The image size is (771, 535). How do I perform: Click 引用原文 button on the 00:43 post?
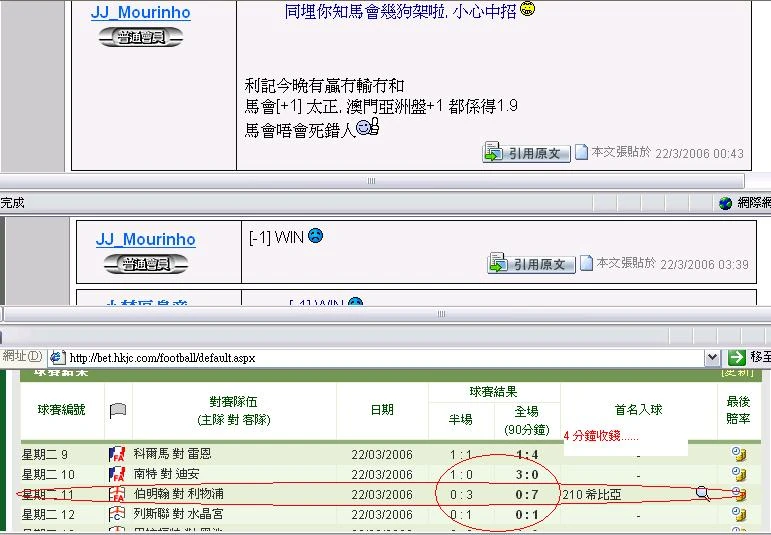526,152
